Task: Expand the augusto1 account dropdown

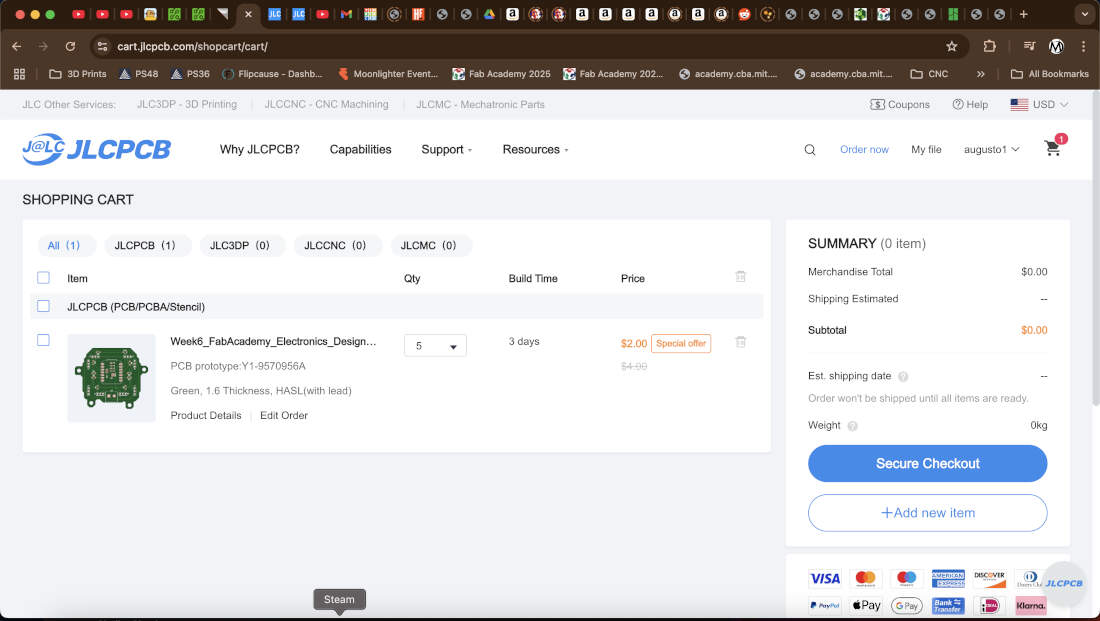Action: click(x=991, y=149)
